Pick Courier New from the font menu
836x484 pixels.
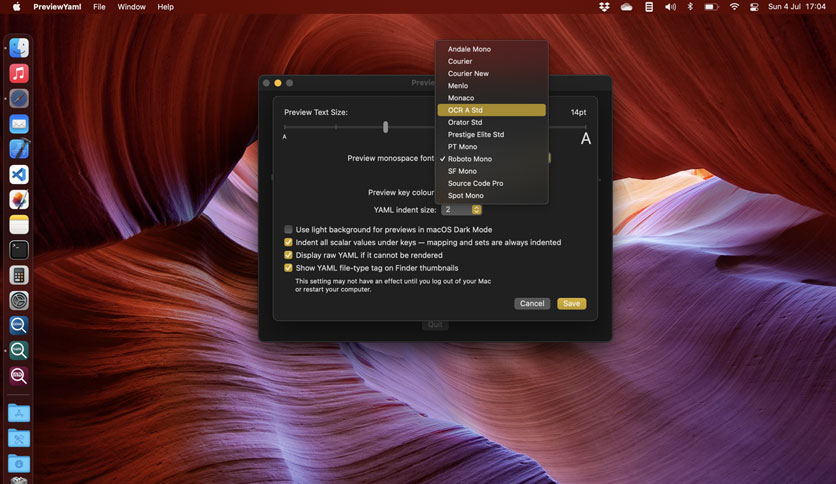pyautogui.click(x=492, y=74)
